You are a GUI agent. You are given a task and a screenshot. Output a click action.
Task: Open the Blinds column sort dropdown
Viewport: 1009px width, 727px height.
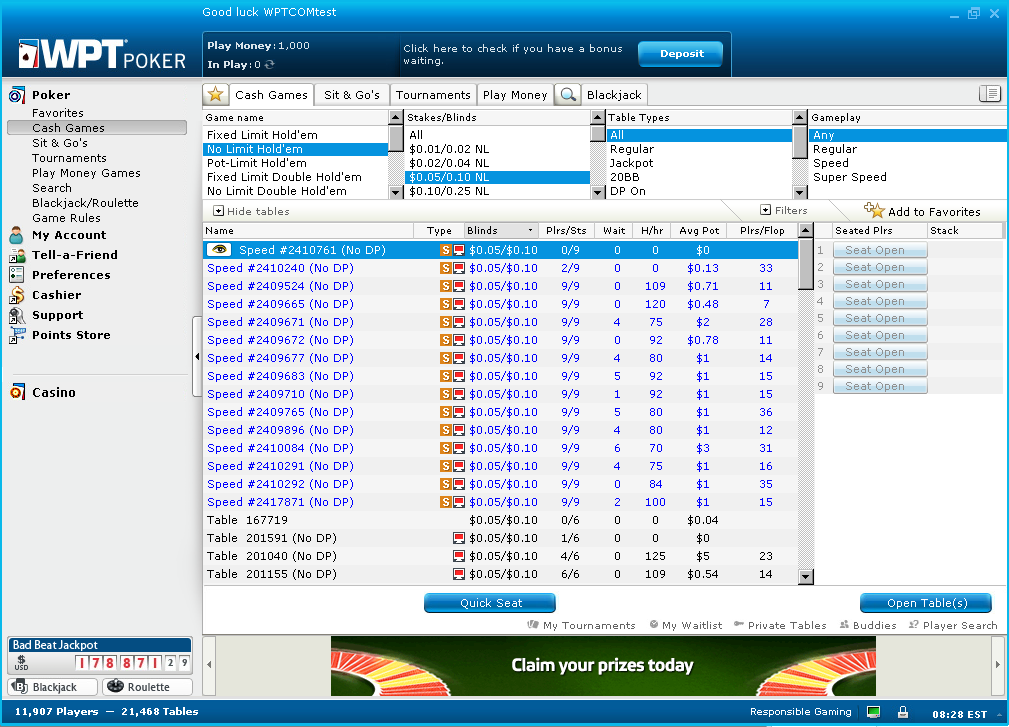(530, 230)
